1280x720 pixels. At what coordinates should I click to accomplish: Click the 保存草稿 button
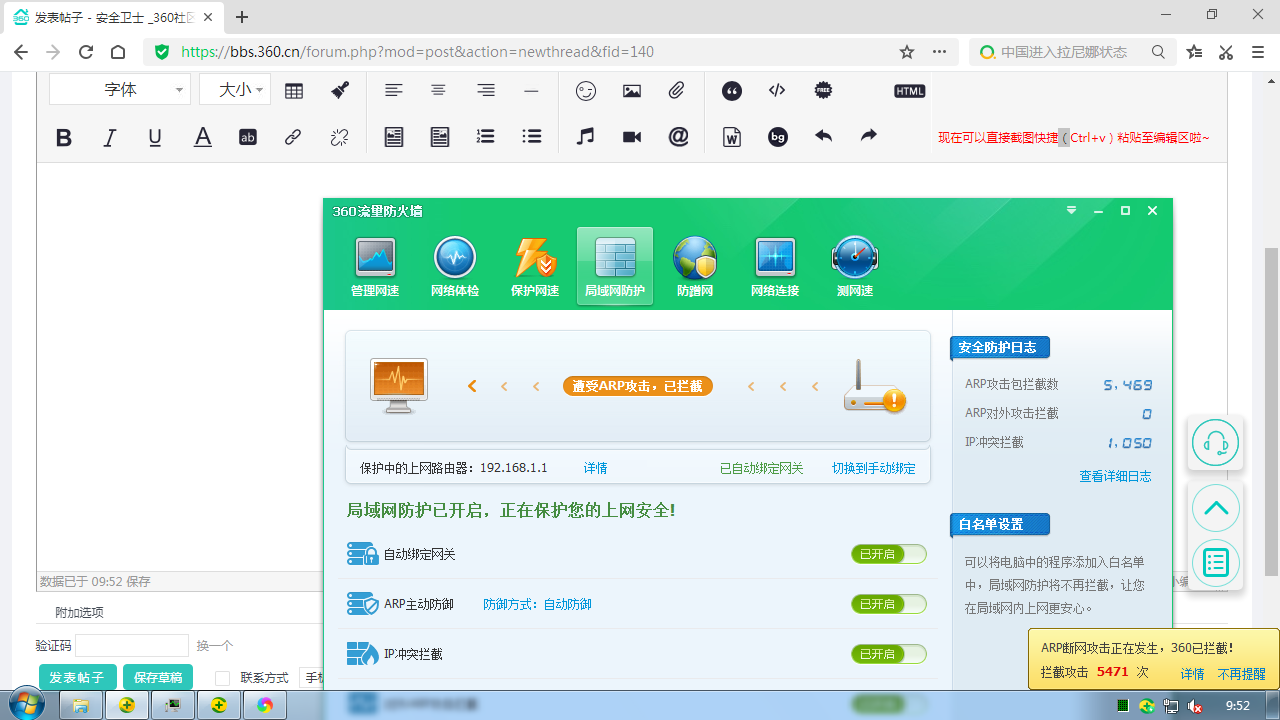point(158,678)
